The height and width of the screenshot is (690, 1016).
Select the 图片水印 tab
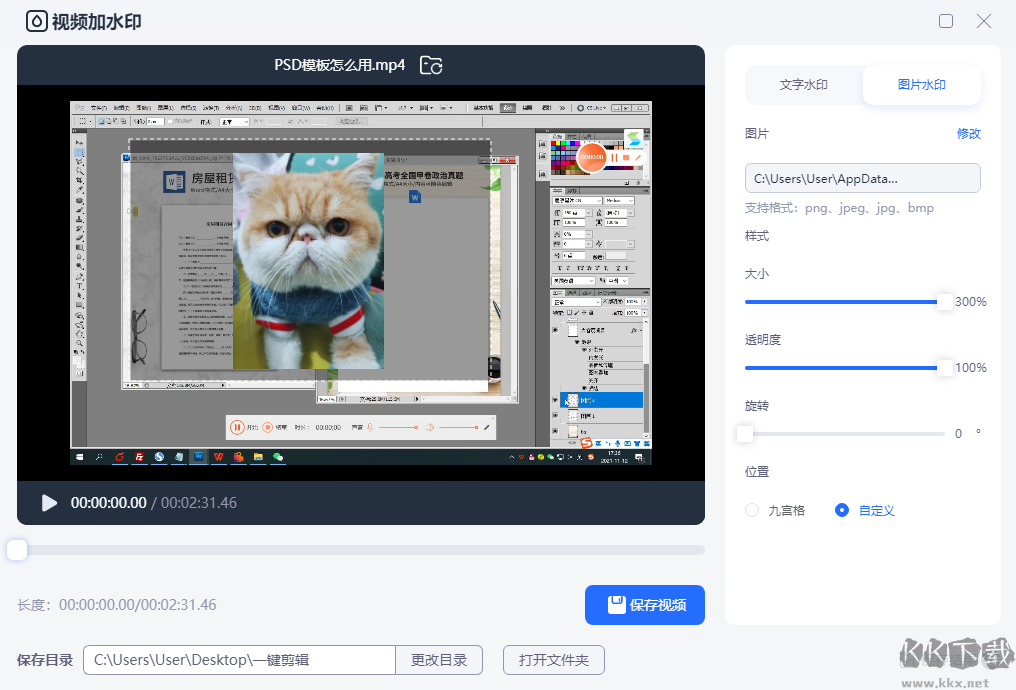pos(921,85)
